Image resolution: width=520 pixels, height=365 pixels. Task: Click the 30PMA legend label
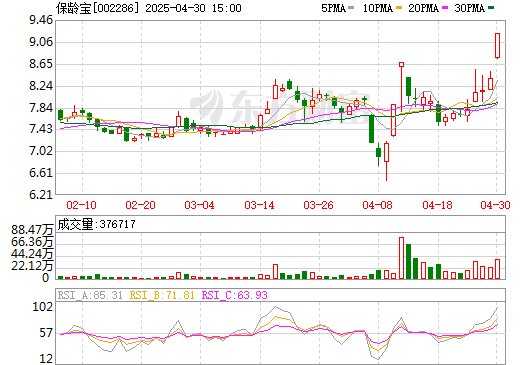[x=469, y=8]
